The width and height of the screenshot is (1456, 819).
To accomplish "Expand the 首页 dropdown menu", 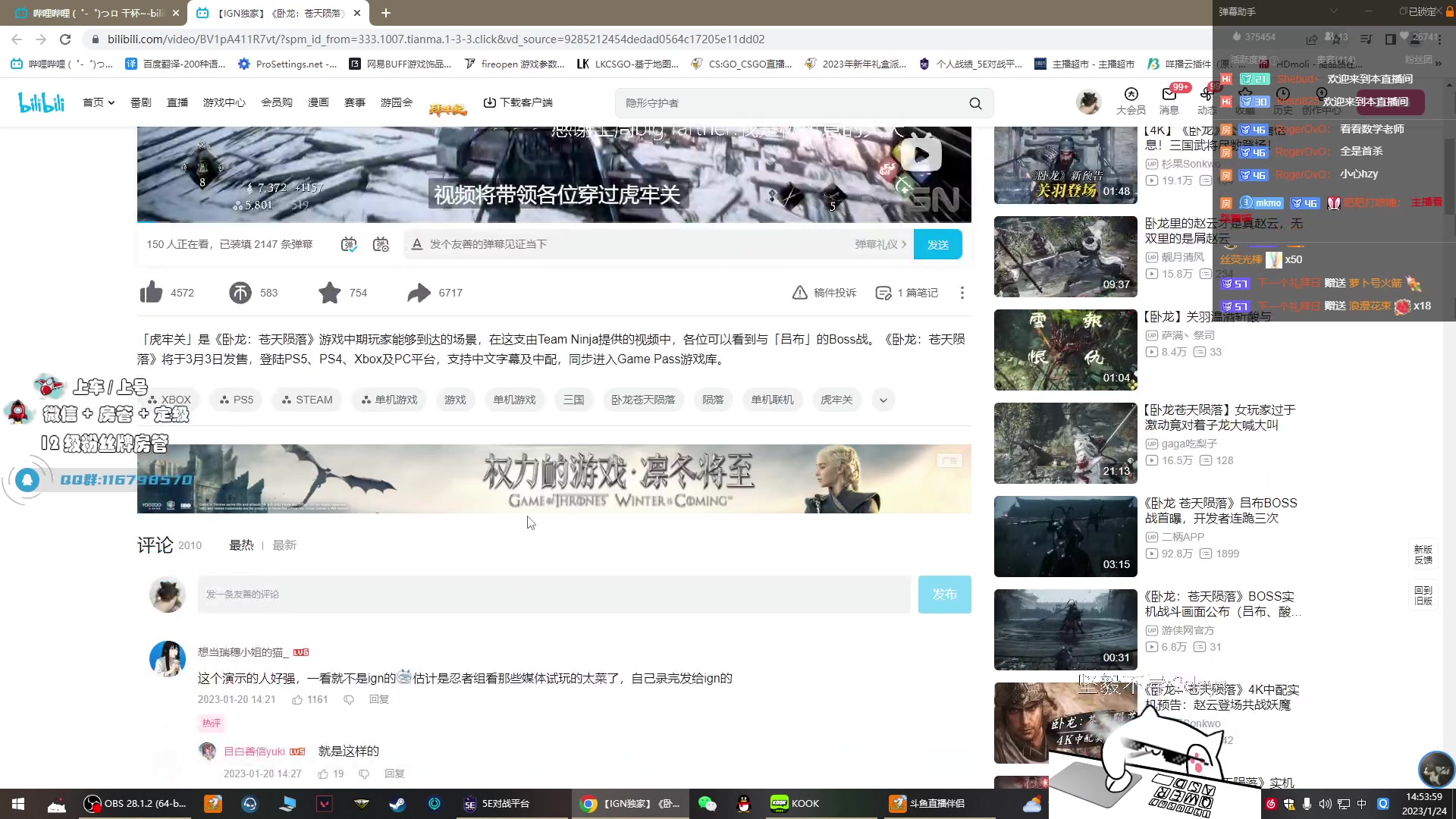I will click(x=99, y=102).
